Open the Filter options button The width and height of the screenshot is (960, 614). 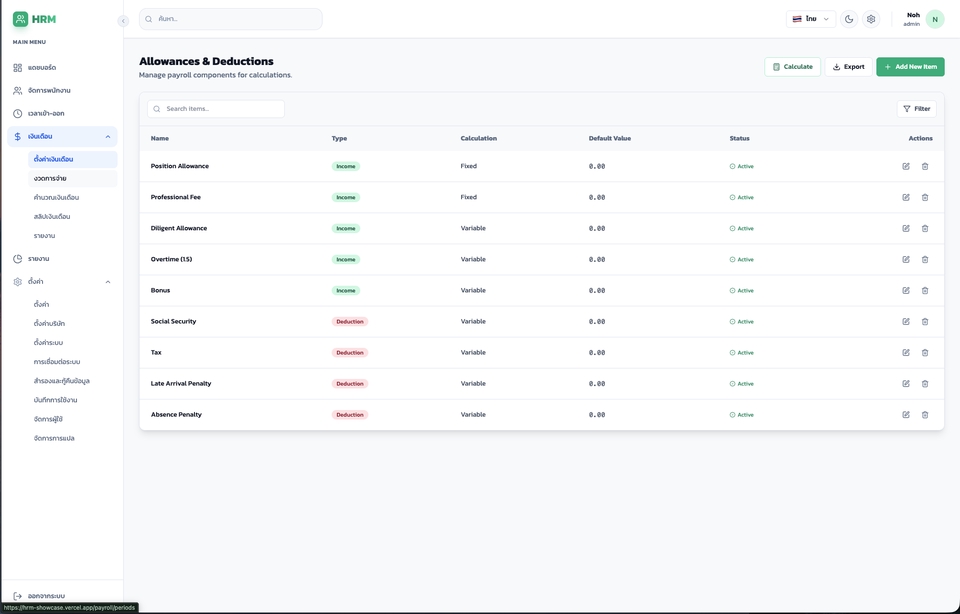(916, 109)
